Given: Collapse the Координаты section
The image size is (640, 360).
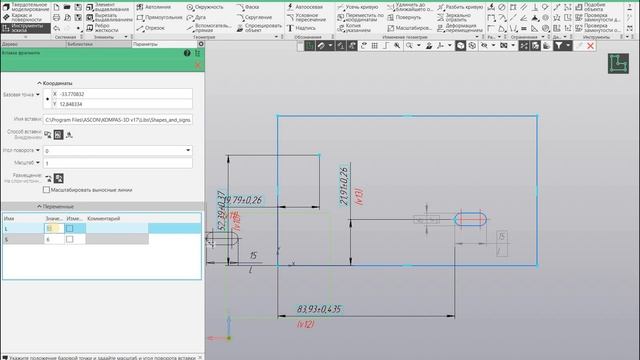Looking at the screenshot, I should click(39, 83).
